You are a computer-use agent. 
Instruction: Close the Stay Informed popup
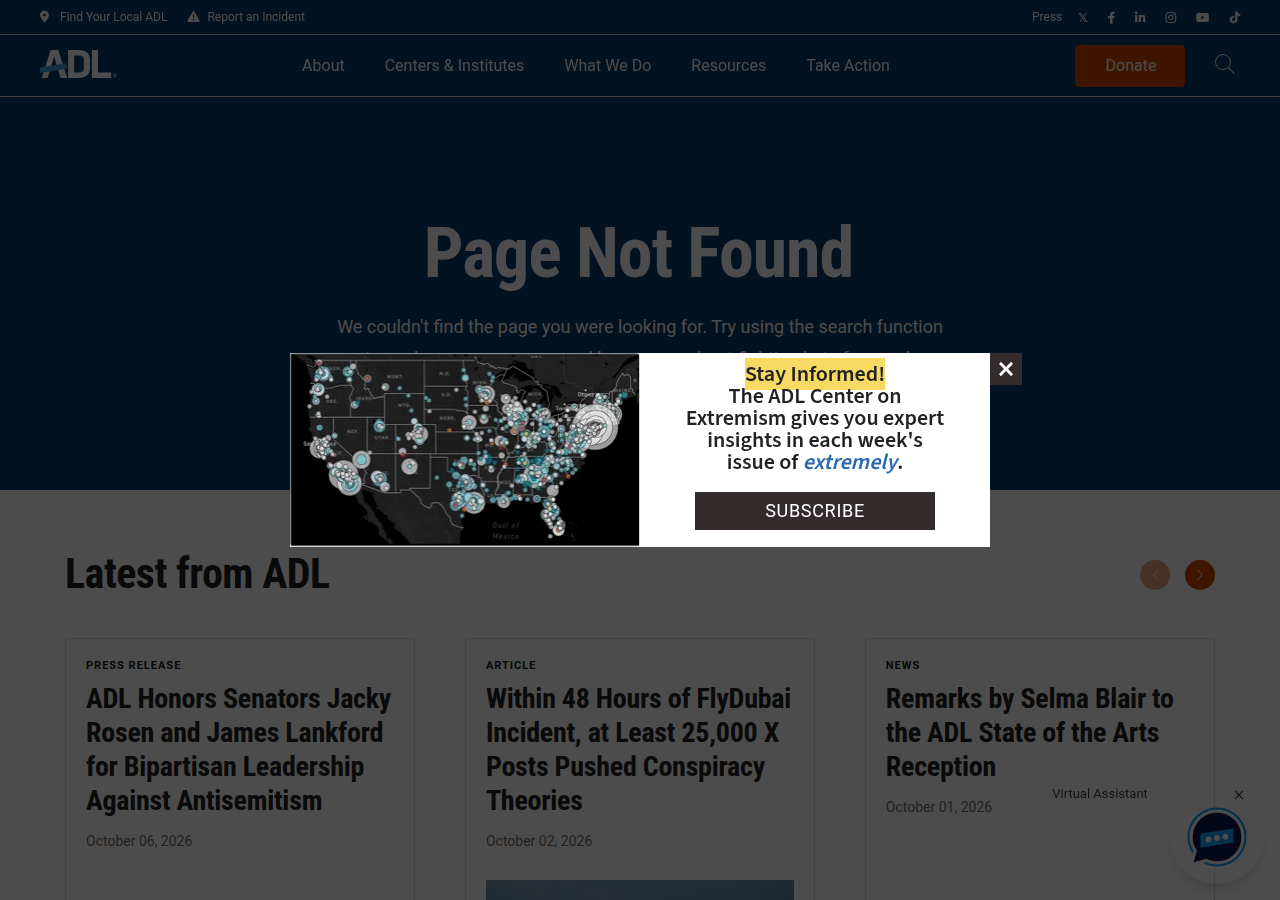tap(1006, 369)
